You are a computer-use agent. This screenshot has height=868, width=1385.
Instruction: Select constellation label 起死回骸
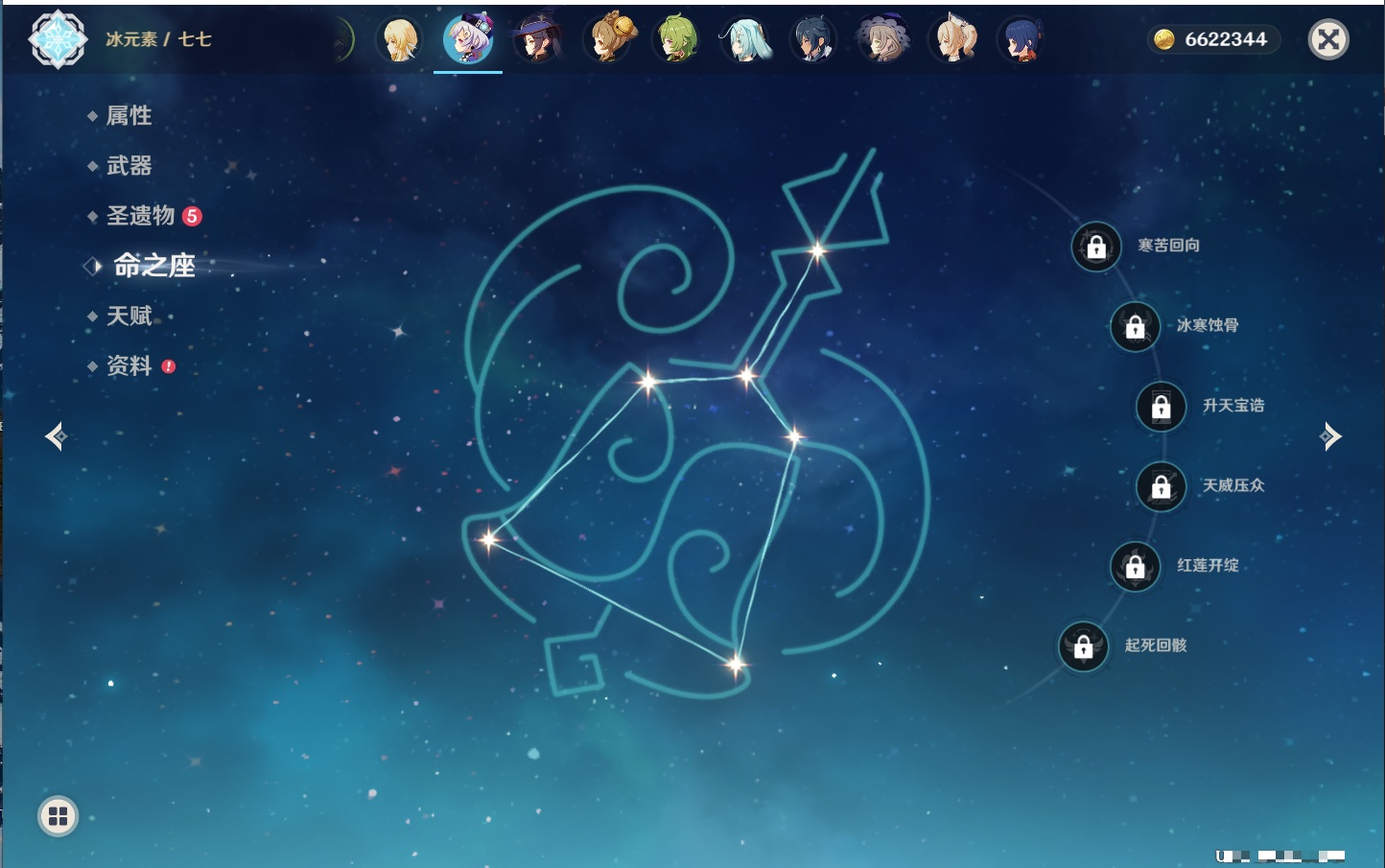point(1156,645)
